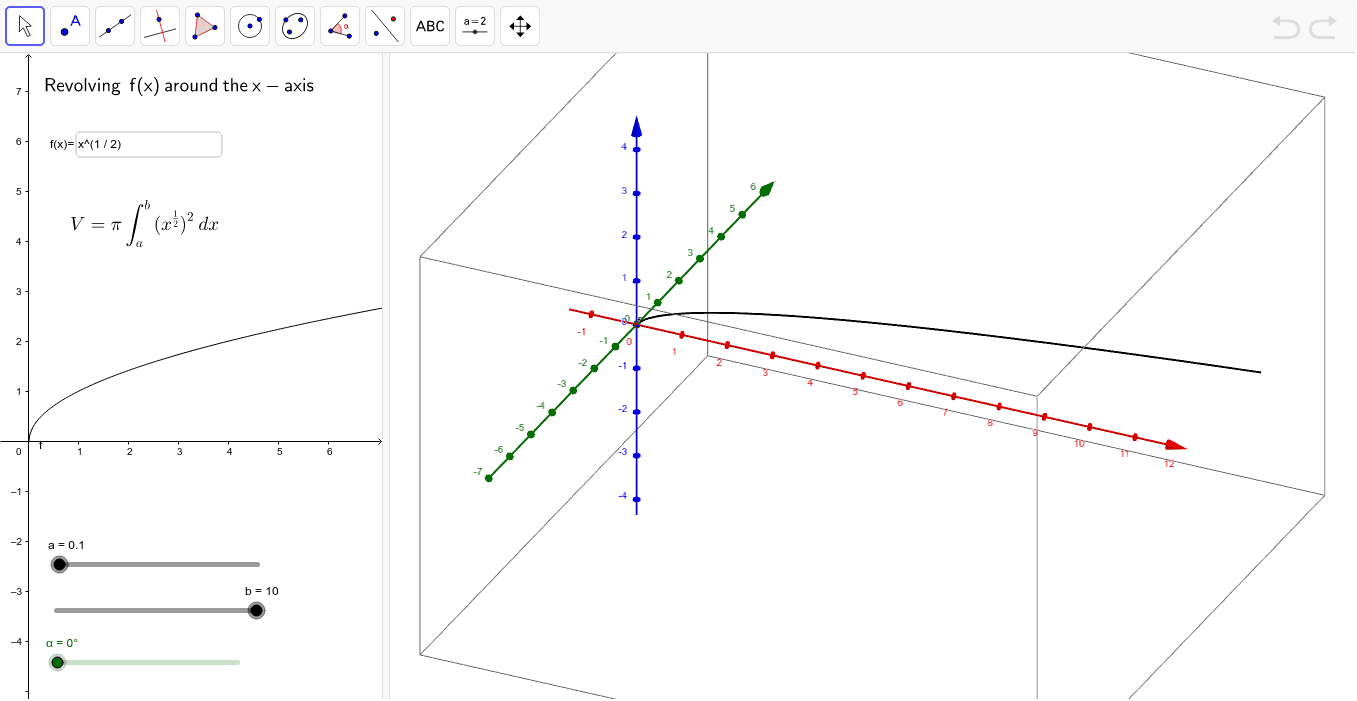The height and width of the screenshot is (701, 1357).
Task: Click the origin point in the 3D view
Action: point(636,323)
